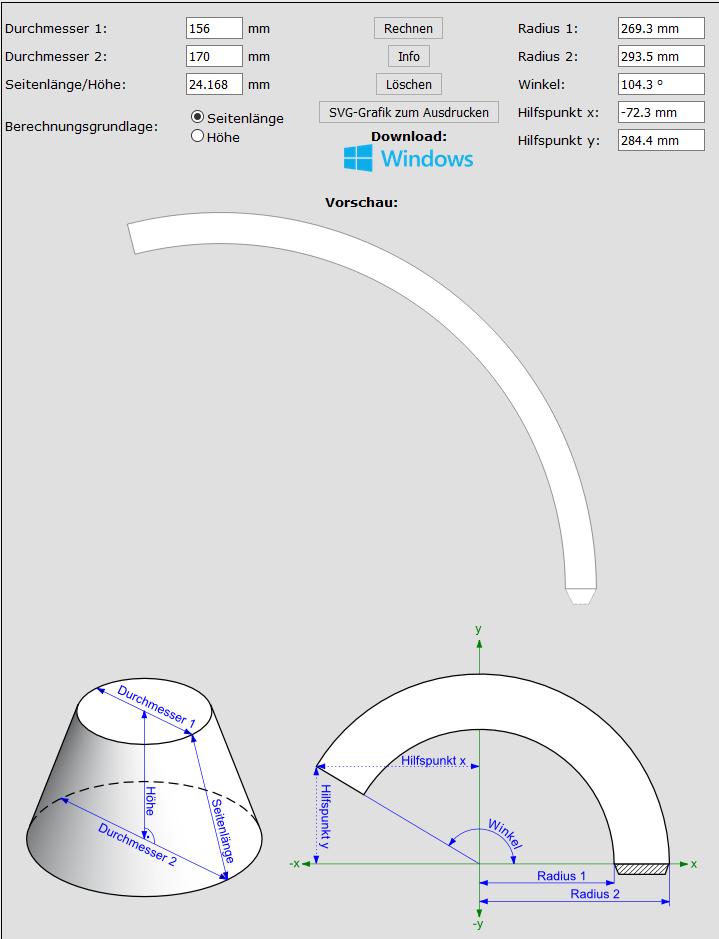Screen dimensions: 719x939
Task: Click the 'Download:' heading
Action: click(x=409, y=137)
